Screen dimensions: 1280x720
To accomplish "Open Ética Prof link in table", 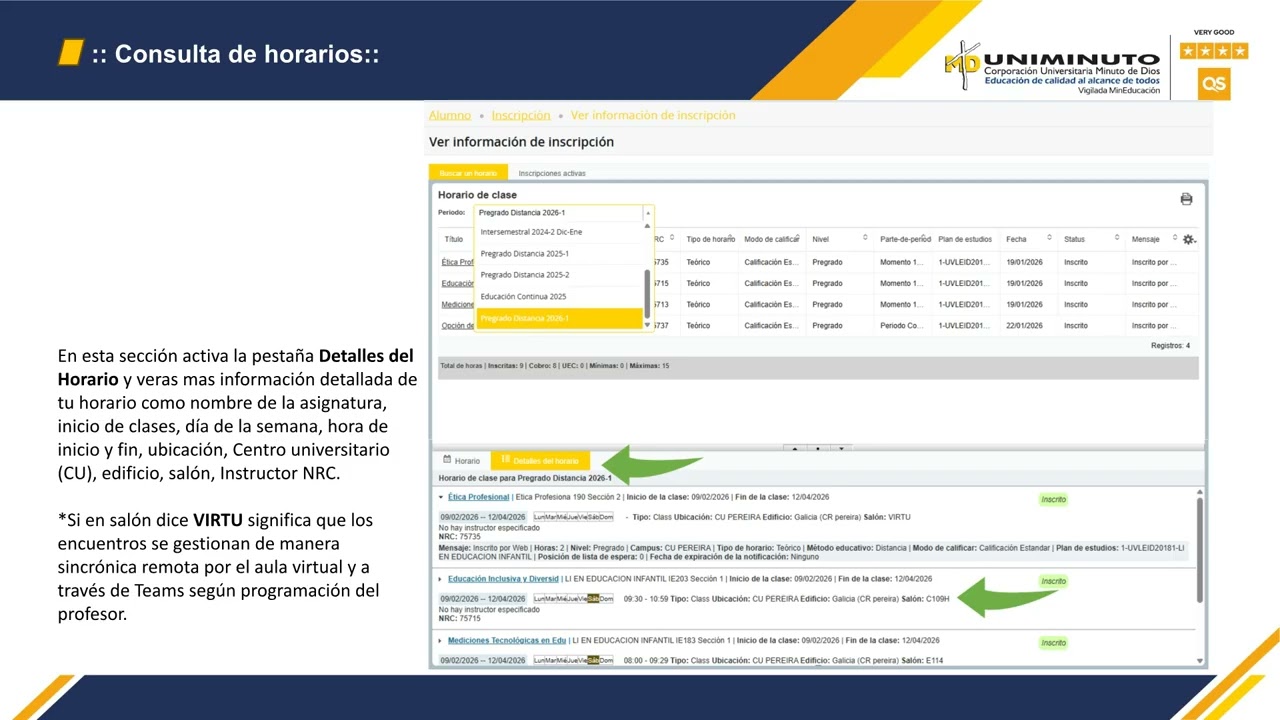I will (458, 262).
